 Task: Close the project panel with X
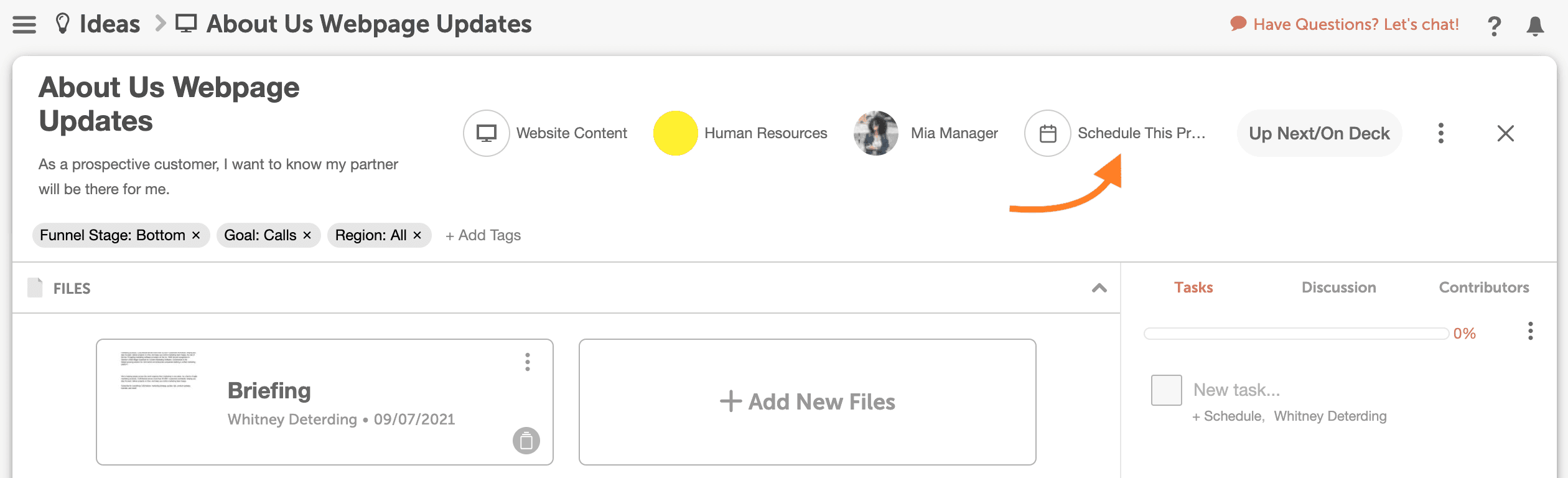pos(1505,133)
